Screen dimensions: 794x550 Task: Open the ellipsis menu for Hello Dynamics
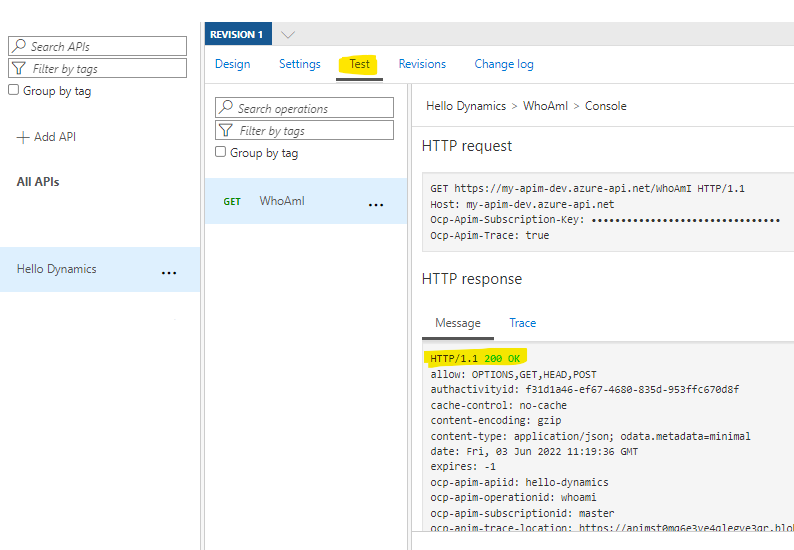tap(169, 272)
